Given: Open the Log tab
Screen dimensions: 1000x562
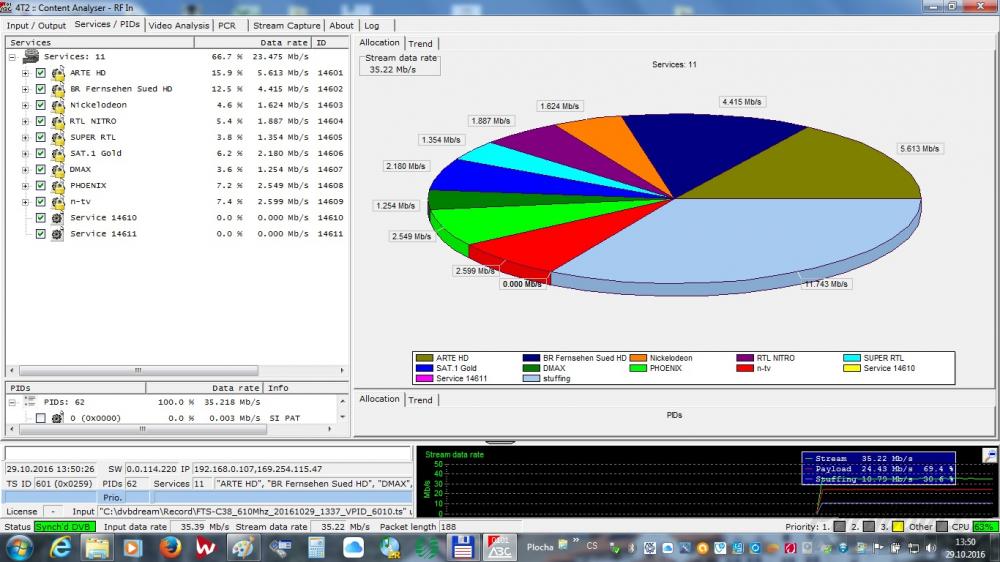Looking at the screenshot, I should pos(372,26).
